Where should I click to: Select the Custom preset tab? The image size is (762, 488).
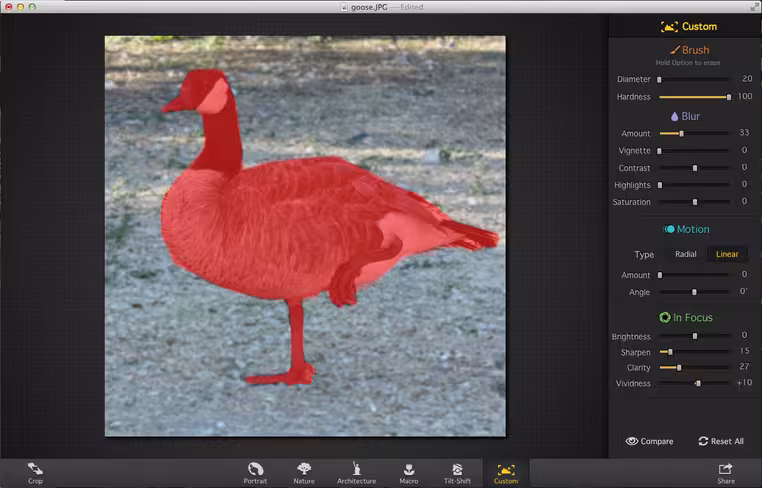tap(506, 473)
